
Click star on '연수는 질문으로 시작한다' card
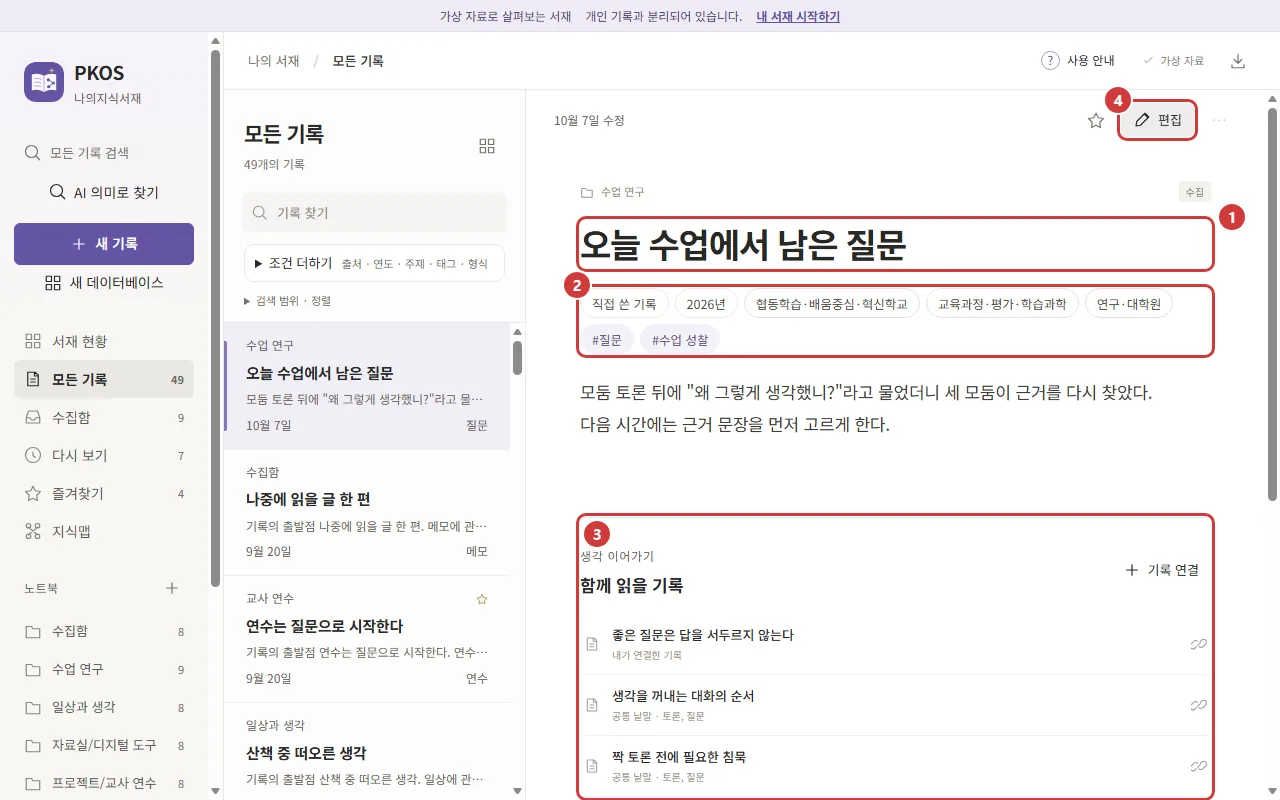pos(481,599)
